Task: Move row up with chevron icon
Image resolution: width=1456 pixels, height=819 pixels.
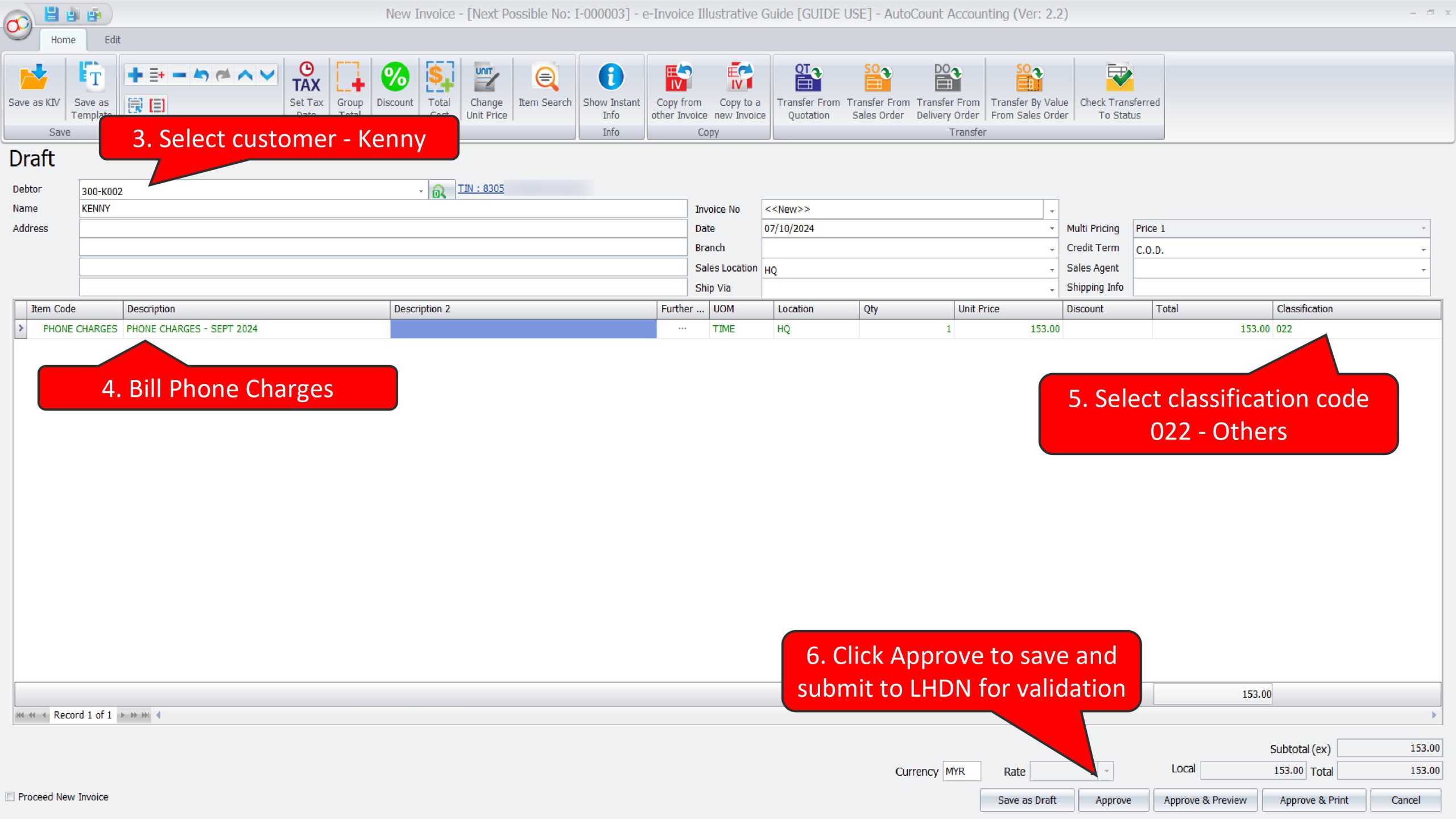Action: 245,75
